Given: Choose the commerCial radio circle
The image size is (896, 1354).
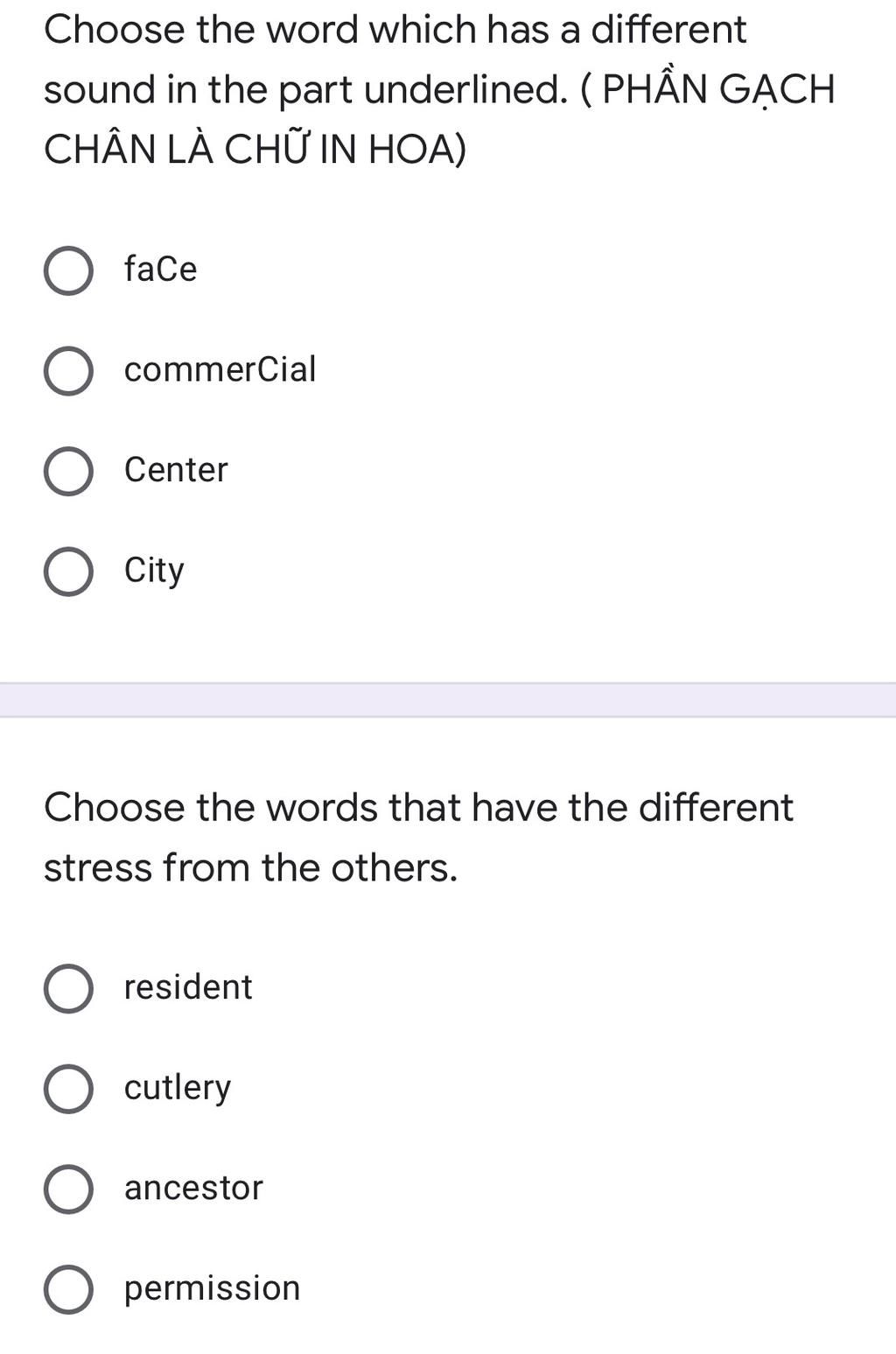Looking at the screenshot, I should coord(68,371).
